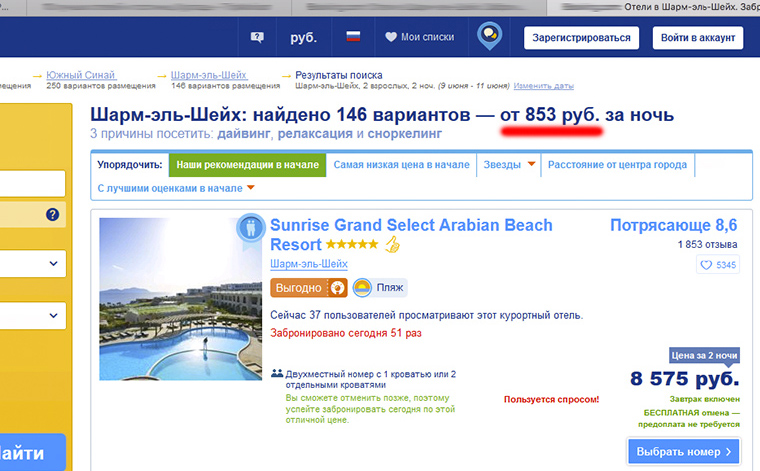760x471 pixels.
Task: Click the Выгодно deal badge
Action: pyautogui.click(x=309, y=288)
